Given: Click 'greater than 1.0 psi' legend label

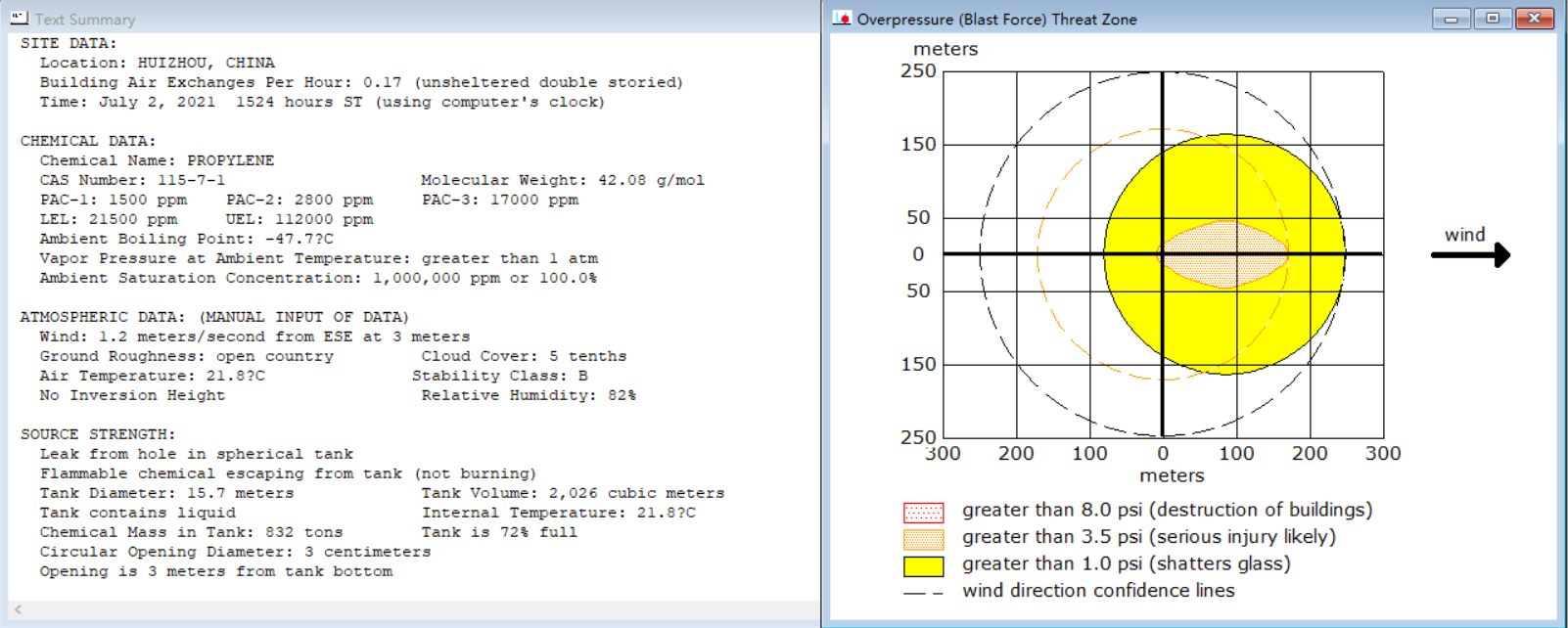Looking at the screenshot, I should (1127, 564).
